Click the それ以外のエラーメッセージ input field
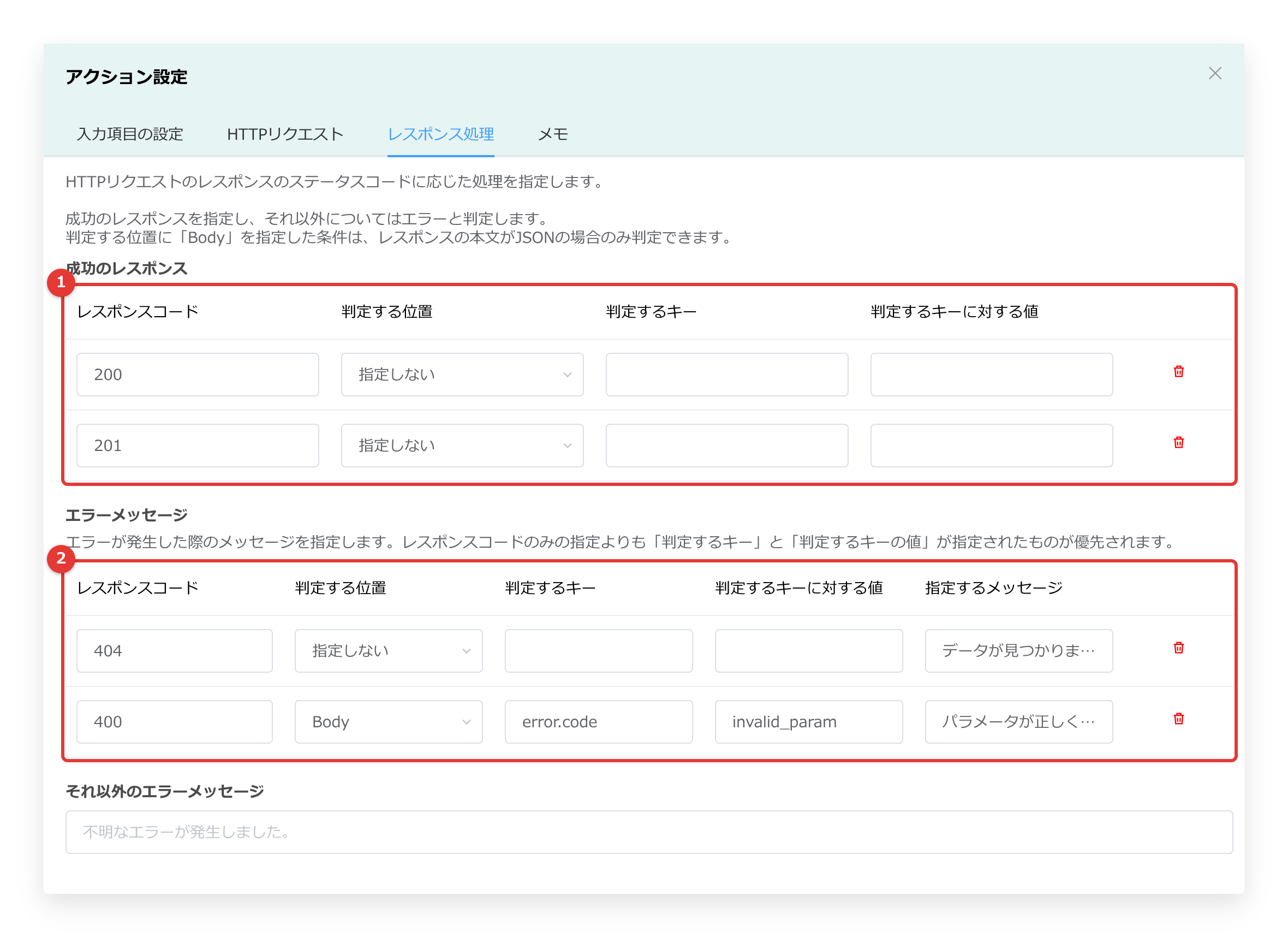1288x937 pixels. click(x=649, y=832)
